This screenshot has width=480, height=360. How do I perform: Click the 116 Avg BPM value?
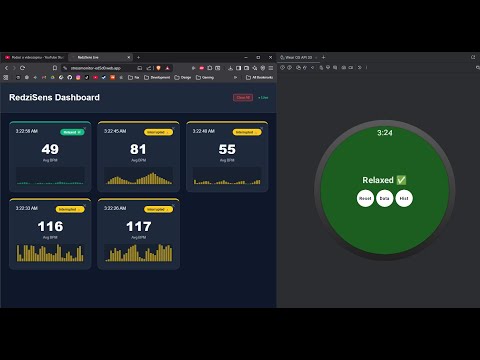50,226
